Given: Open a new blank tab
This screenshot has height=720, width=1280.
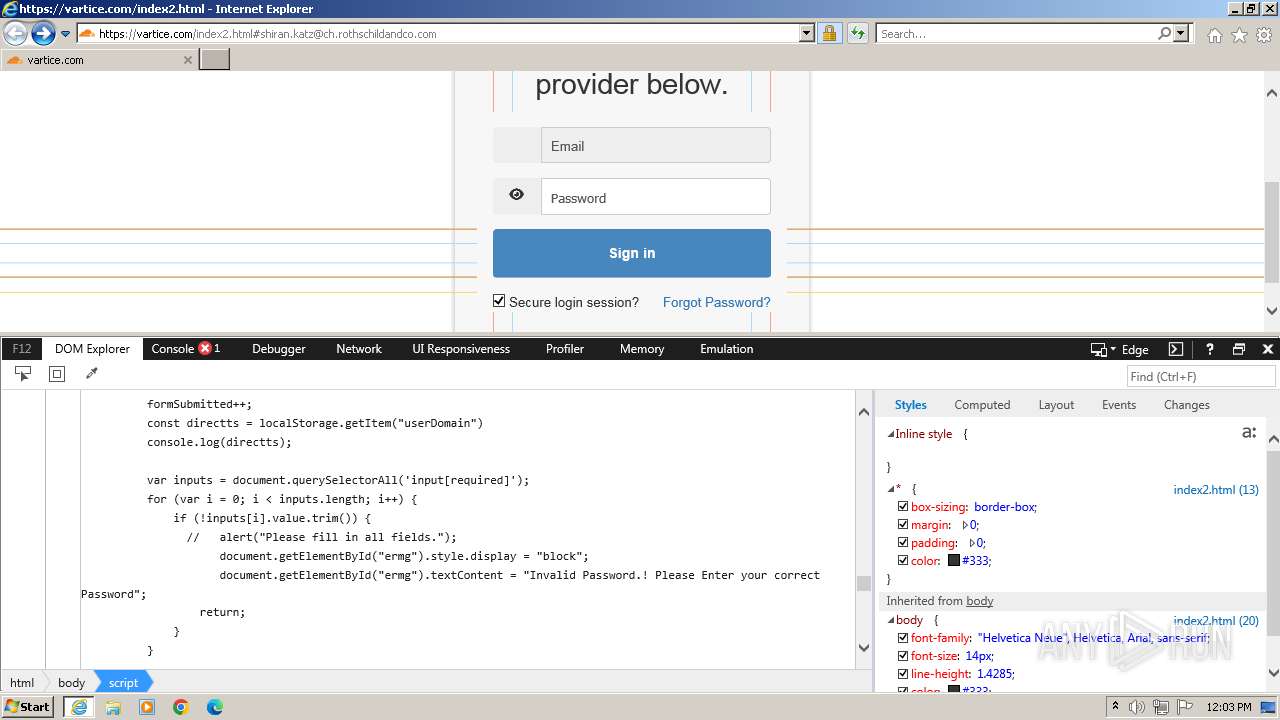Looking at the screenshot, I should tap(215, 60).
